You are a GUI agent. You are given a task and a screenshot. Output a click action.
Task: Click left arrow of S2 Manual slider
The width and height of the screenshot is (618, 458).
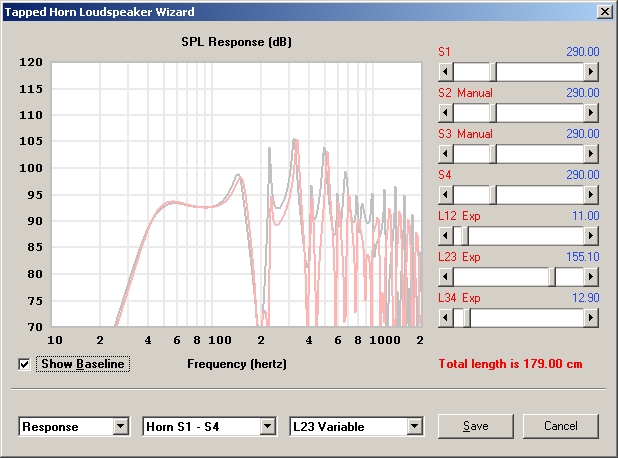tap(446, 113)
